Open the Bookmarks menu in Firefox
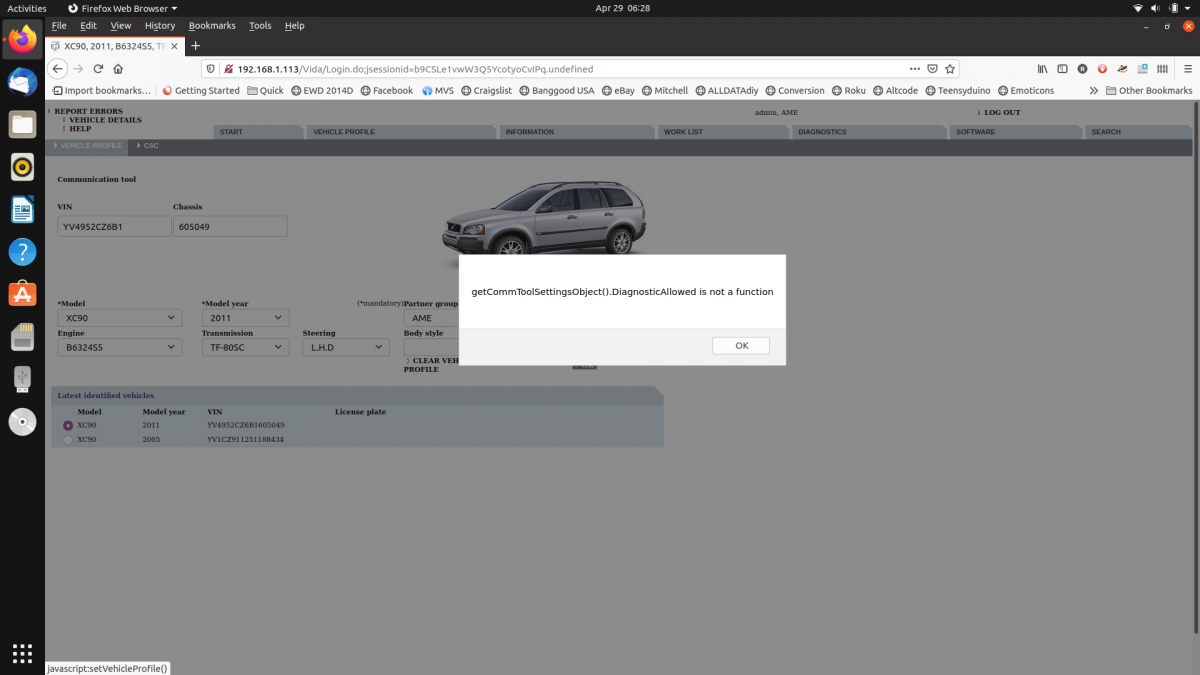This screenshot has width=1200, height=675. (212, 25)
